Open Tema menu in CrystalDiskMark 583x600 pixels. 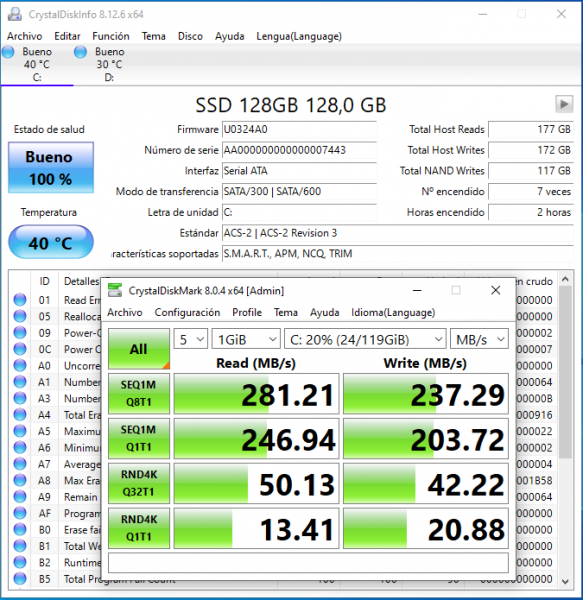(x=286, y=313)
